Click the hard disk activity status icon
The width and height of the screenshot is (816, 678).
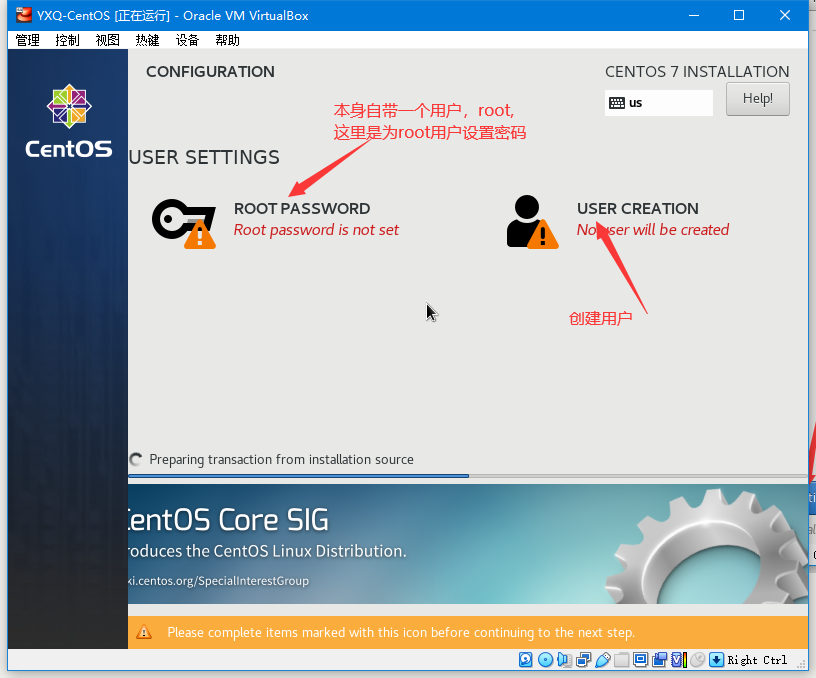coord(525,660)
